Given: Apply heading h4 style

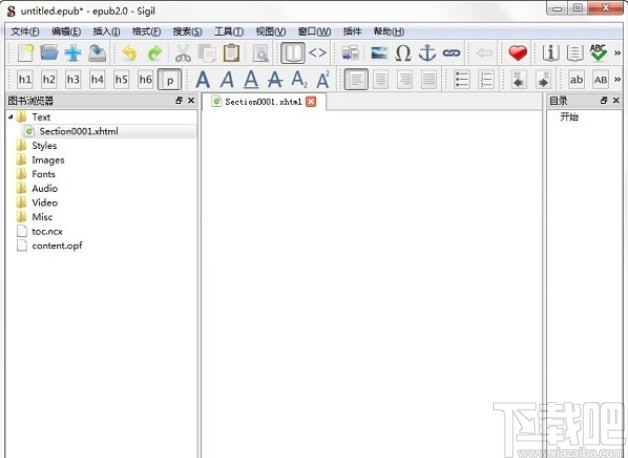Looking at the screenshot, I should coord(97,79).
